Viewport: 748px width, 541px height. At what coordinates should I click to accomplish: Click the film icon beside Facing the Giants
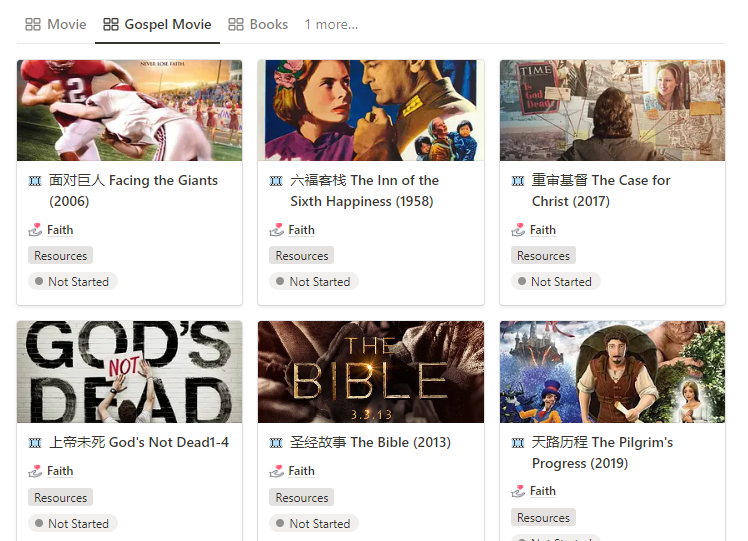pos(35,181)
